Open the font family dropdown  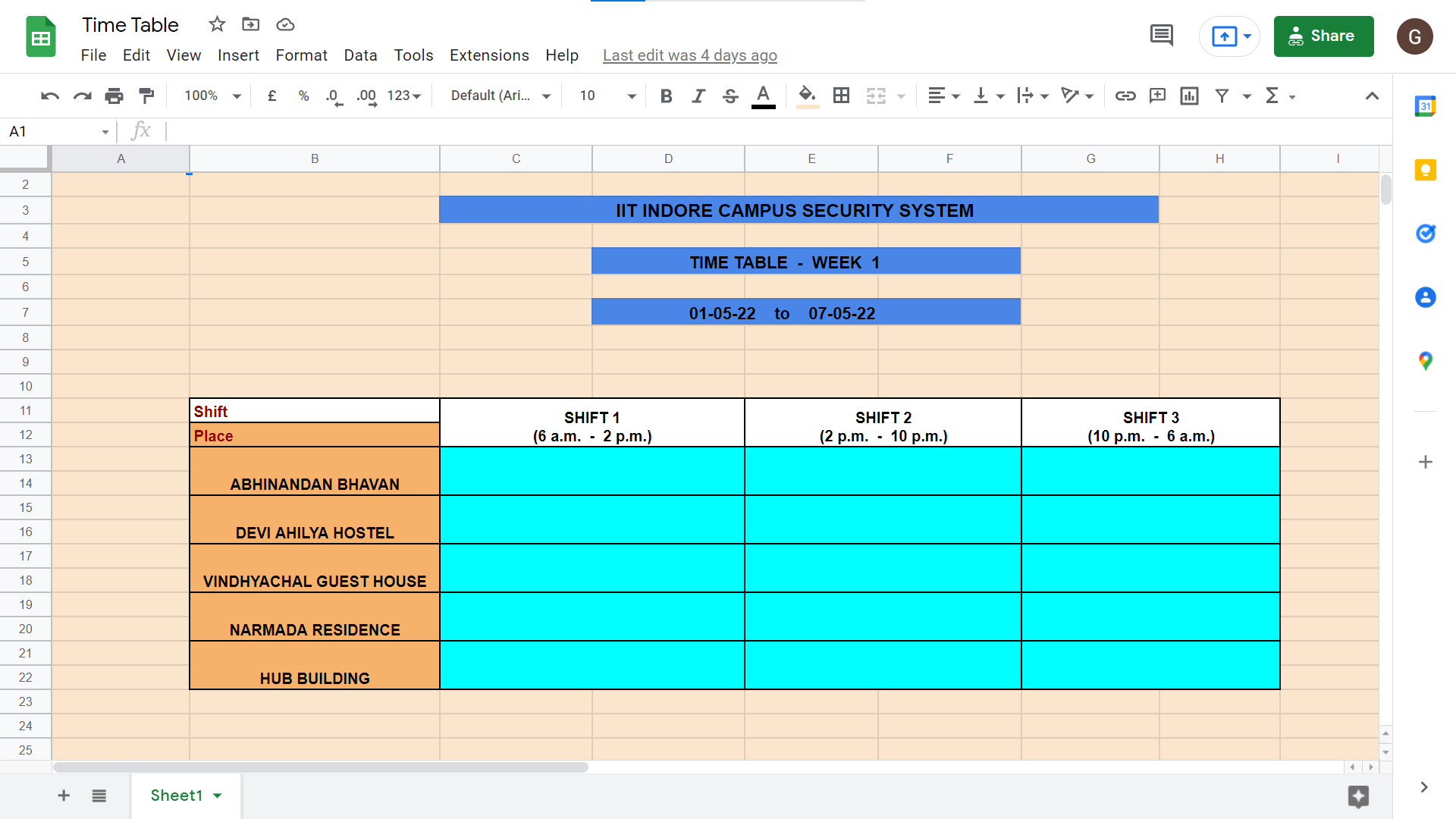[x=500, y=96]
